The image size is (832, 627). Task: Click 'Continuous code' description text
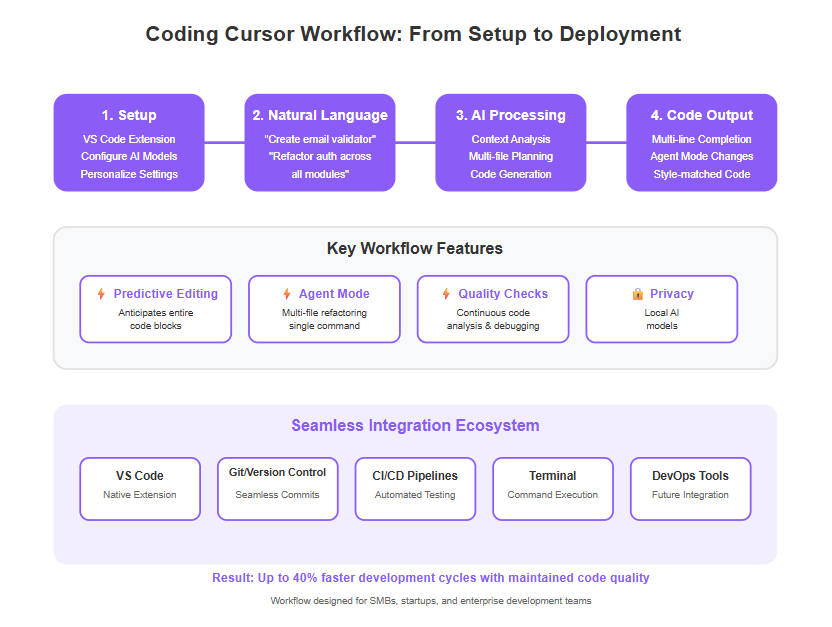click(x=493, y=313)
